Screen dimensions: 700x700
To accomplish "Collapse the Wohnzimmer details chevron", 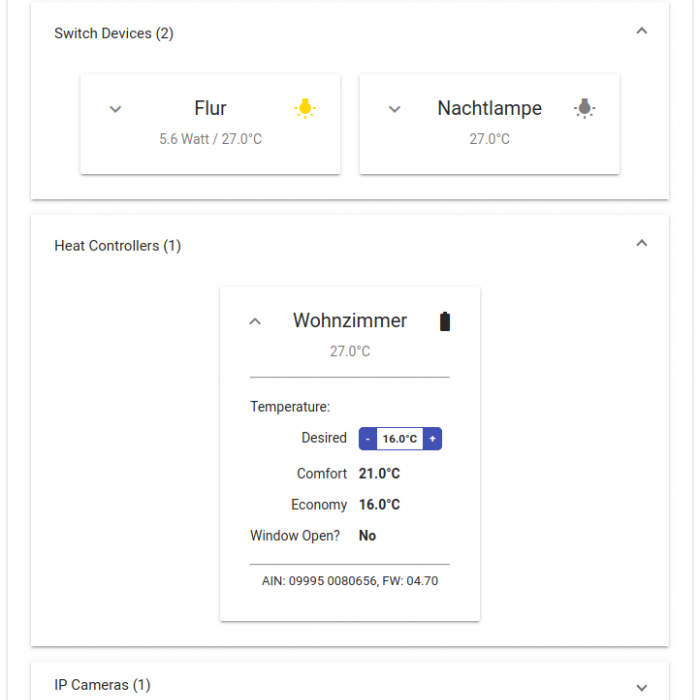I will 255,321.
